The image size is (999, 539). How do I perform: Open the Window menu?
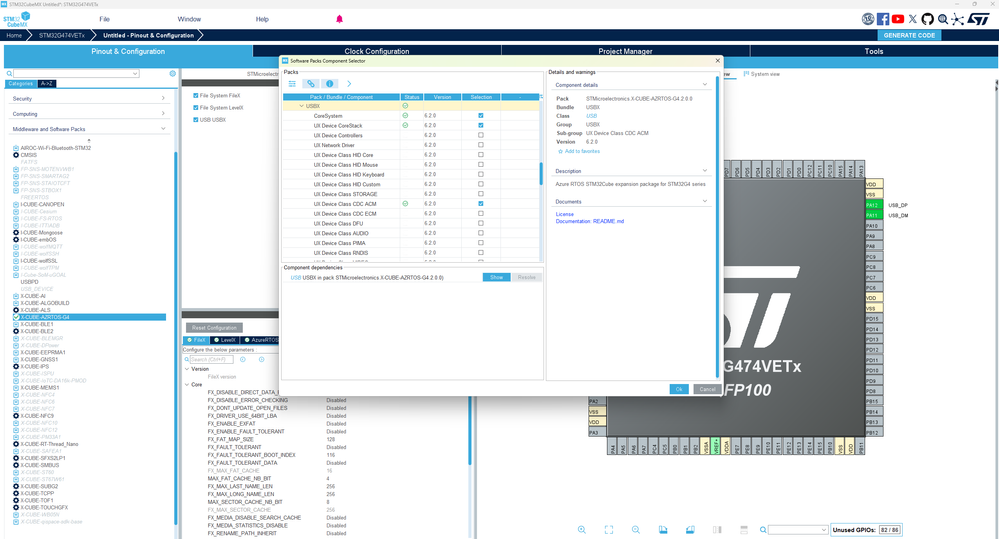[x=189, y=19]
